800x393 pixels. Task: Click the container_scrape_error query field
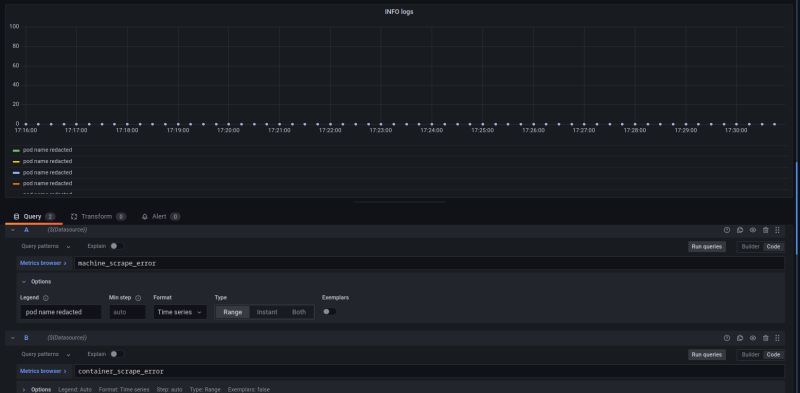(429, 371)
